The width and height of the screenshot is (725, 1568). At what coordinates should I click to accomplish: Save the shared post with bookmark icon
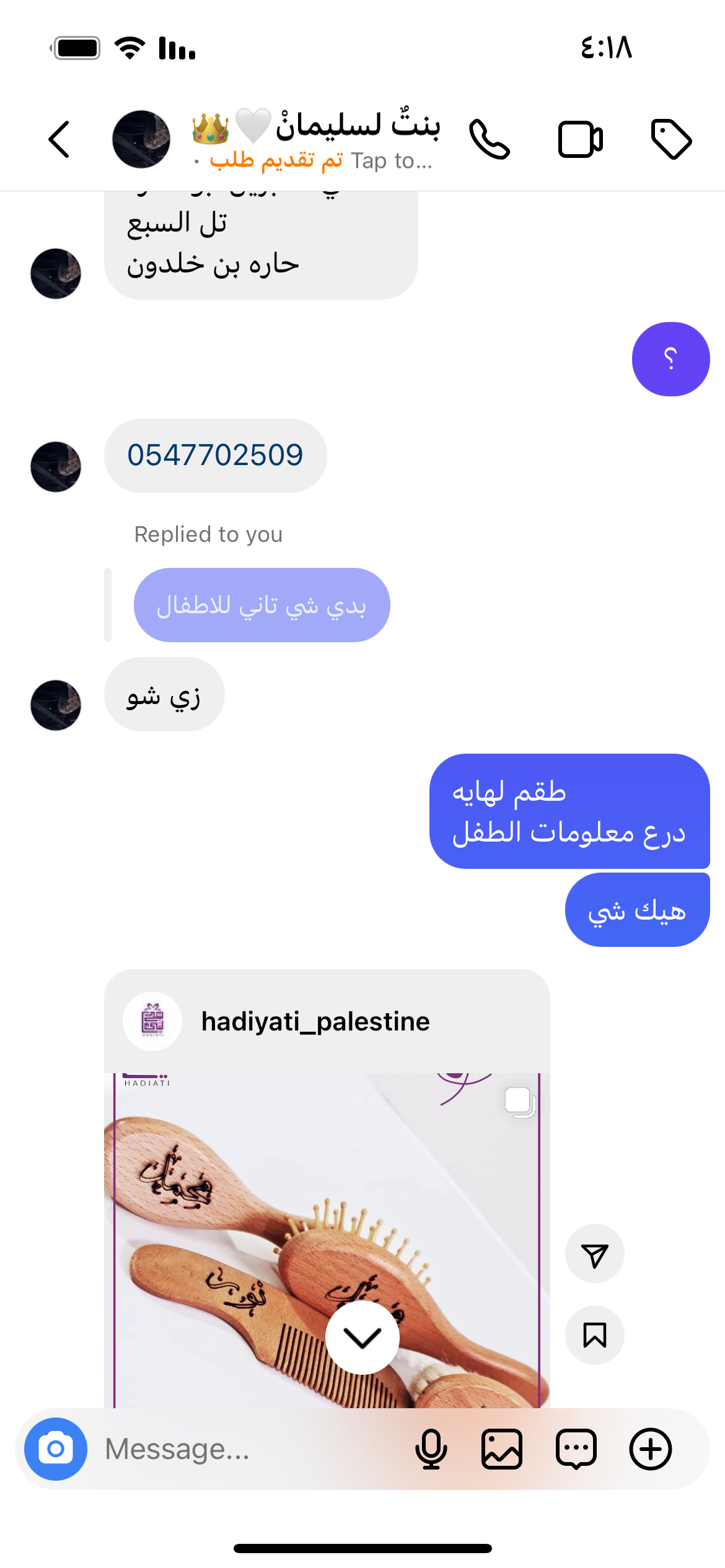coord(595,1335)
